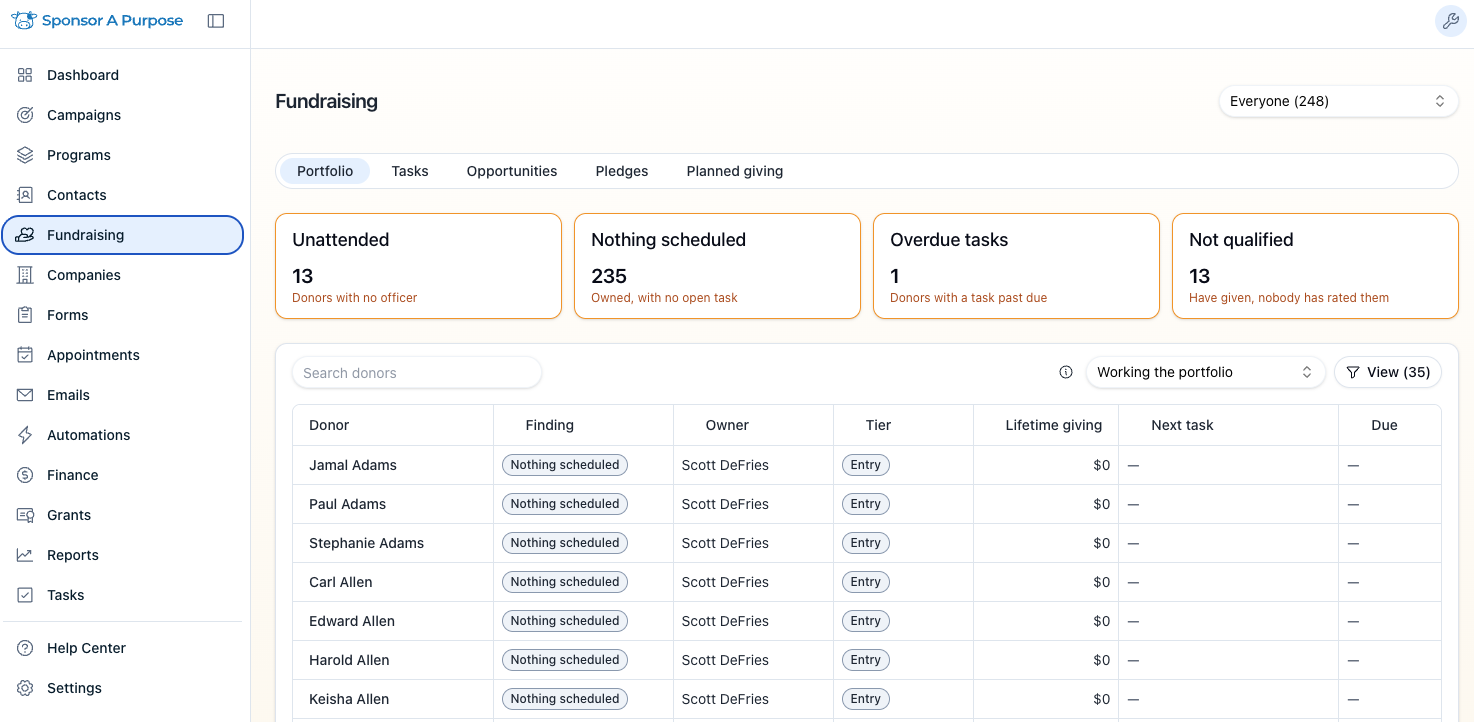Click the Help Center question mark icon
Screen dimensions: 1474x722
pos(25,648)
